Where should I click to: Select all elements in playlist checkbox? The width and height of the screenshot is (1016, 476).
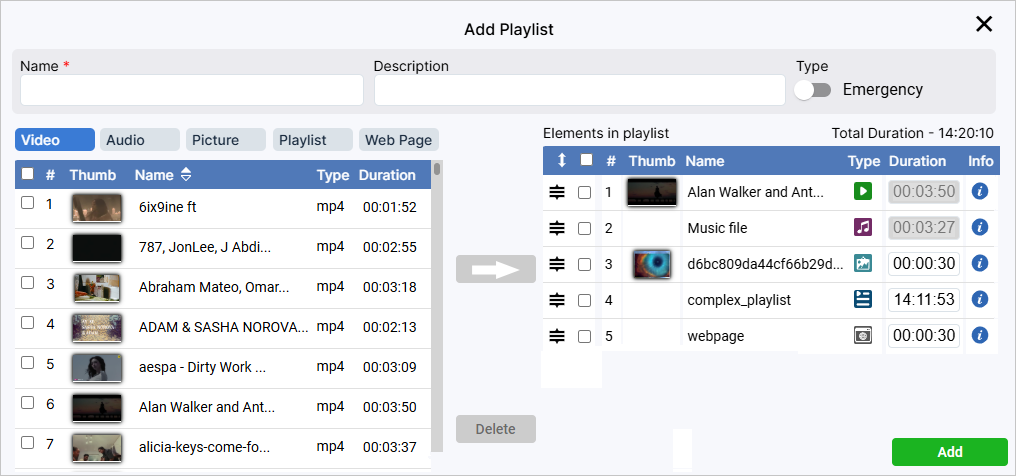587,160
